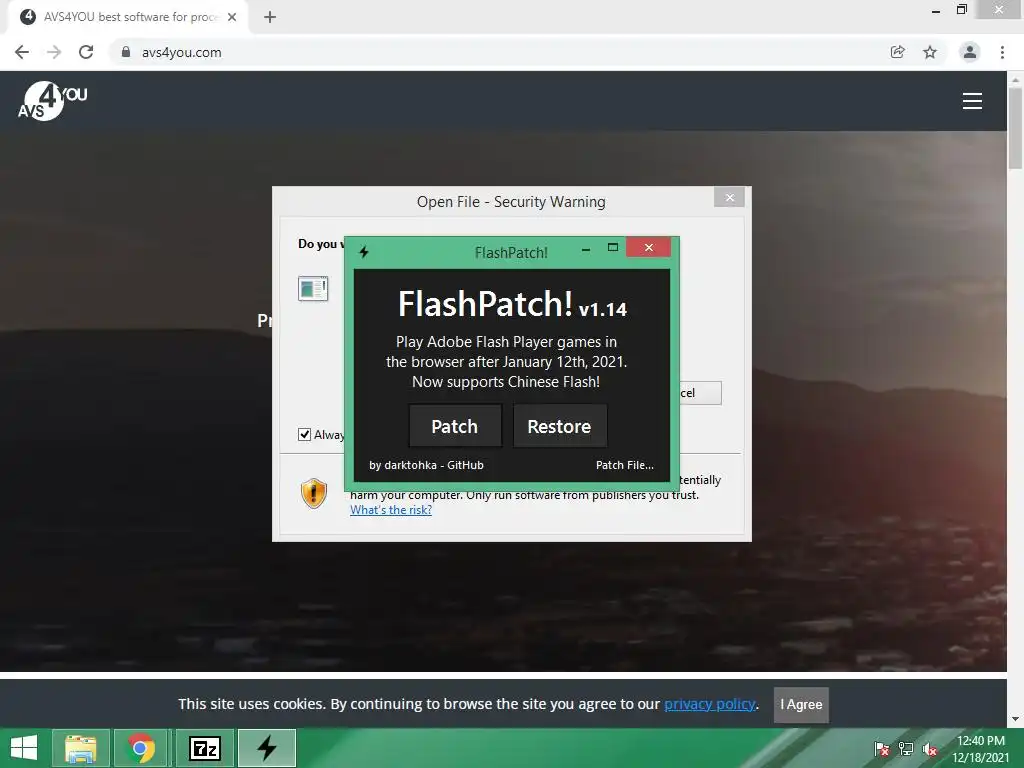Open the network tray icon
Image resolution: width=1024 pixels, height=768 pixels.
[x=906, y=749]
